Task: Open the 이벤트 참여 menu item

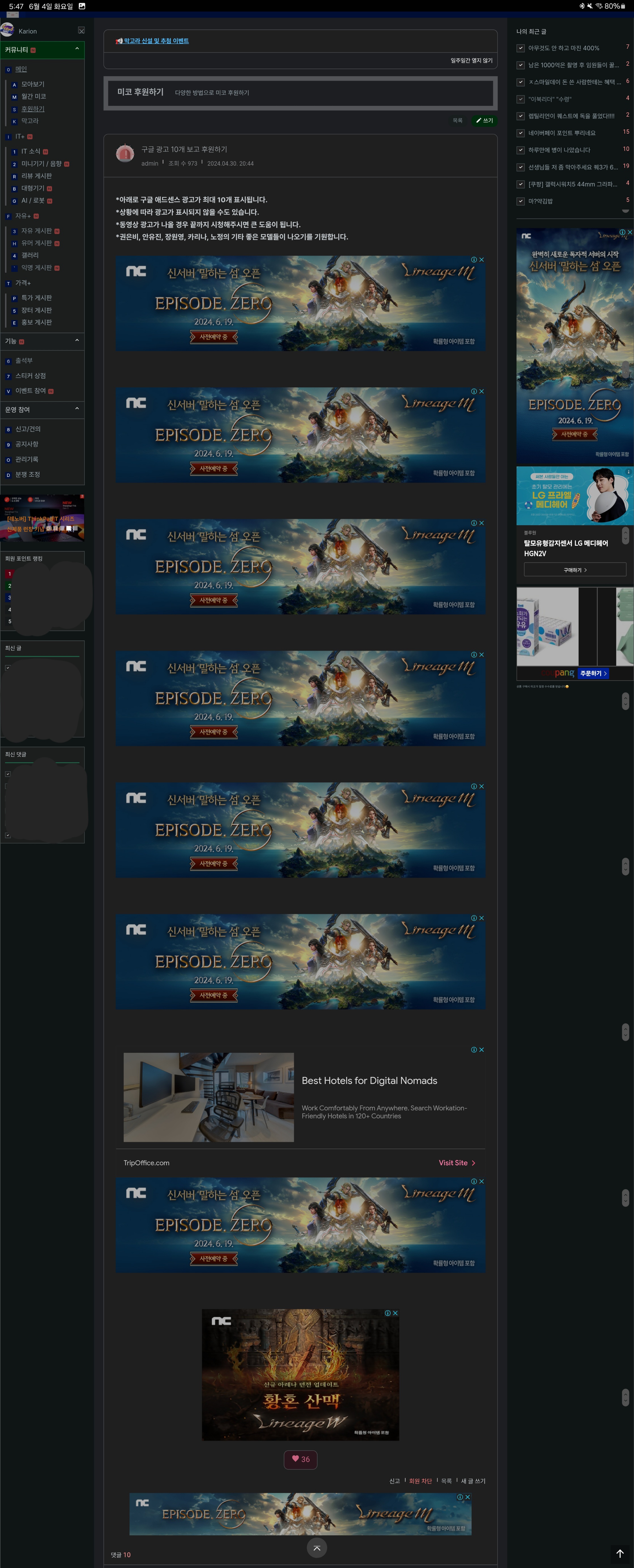Action: [x=30, y=391]
